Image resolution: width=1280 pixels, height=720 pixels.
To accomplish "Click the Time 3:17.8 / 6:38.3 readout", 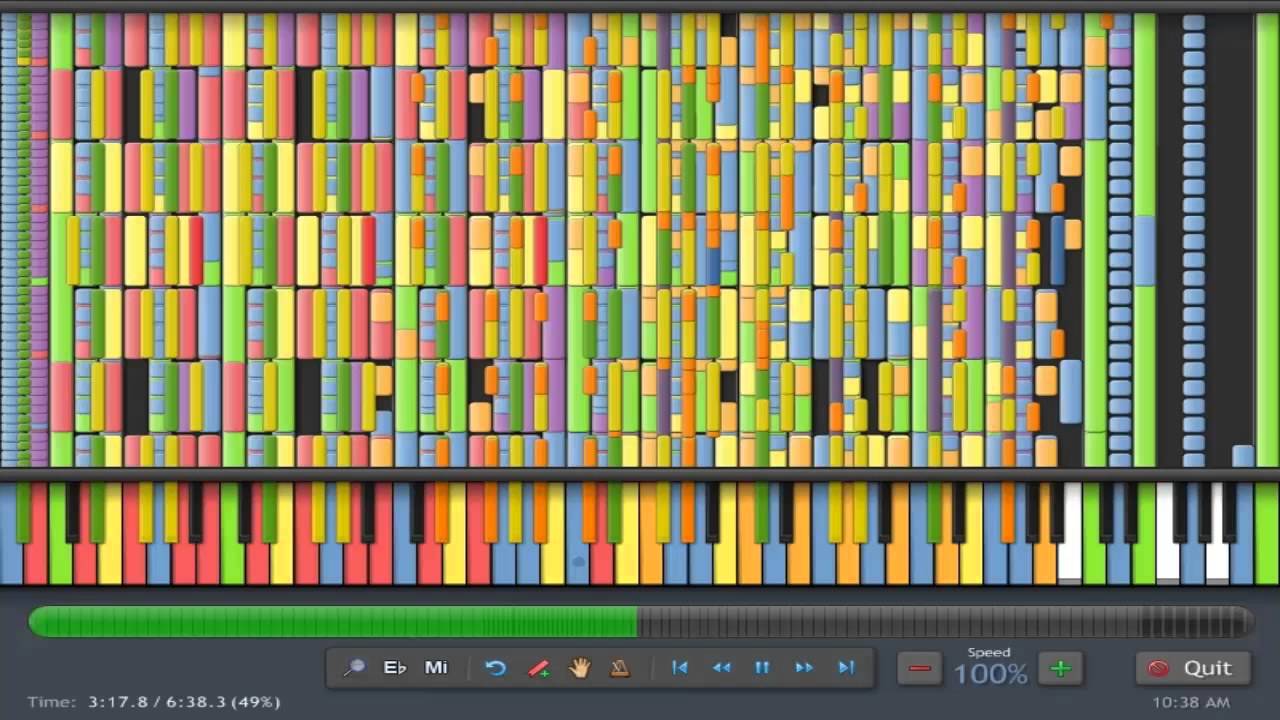I will [154, 702].
